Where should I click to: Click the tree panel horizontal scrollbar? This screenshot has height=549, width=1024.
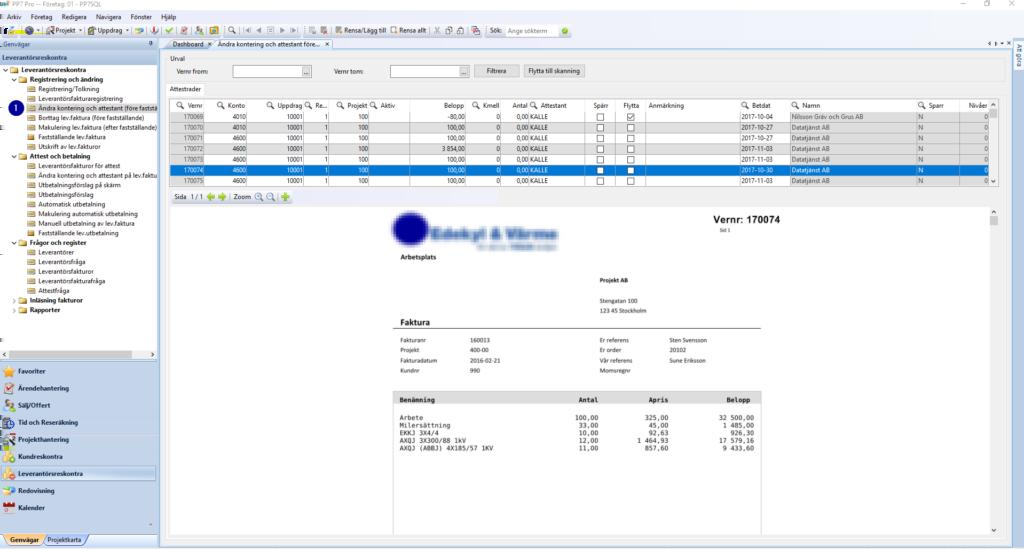(69, 354)
